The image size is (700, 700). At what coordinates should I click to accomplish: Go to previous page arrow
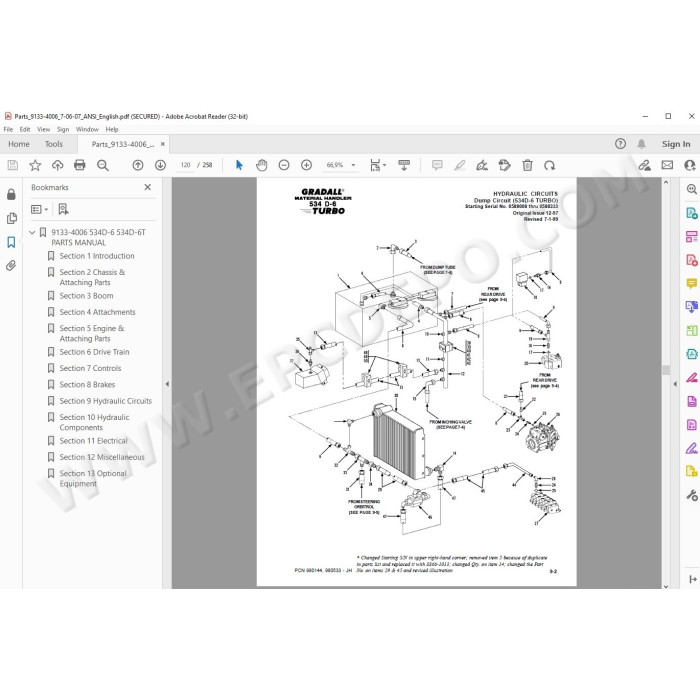(138, 165)
